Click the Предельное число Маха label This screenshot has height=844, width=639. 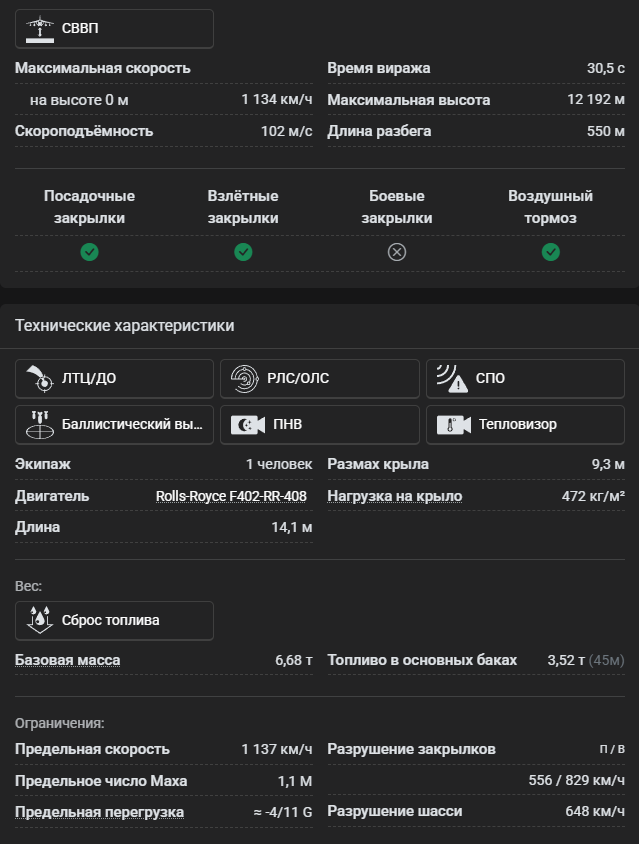[x=101, y=781]
